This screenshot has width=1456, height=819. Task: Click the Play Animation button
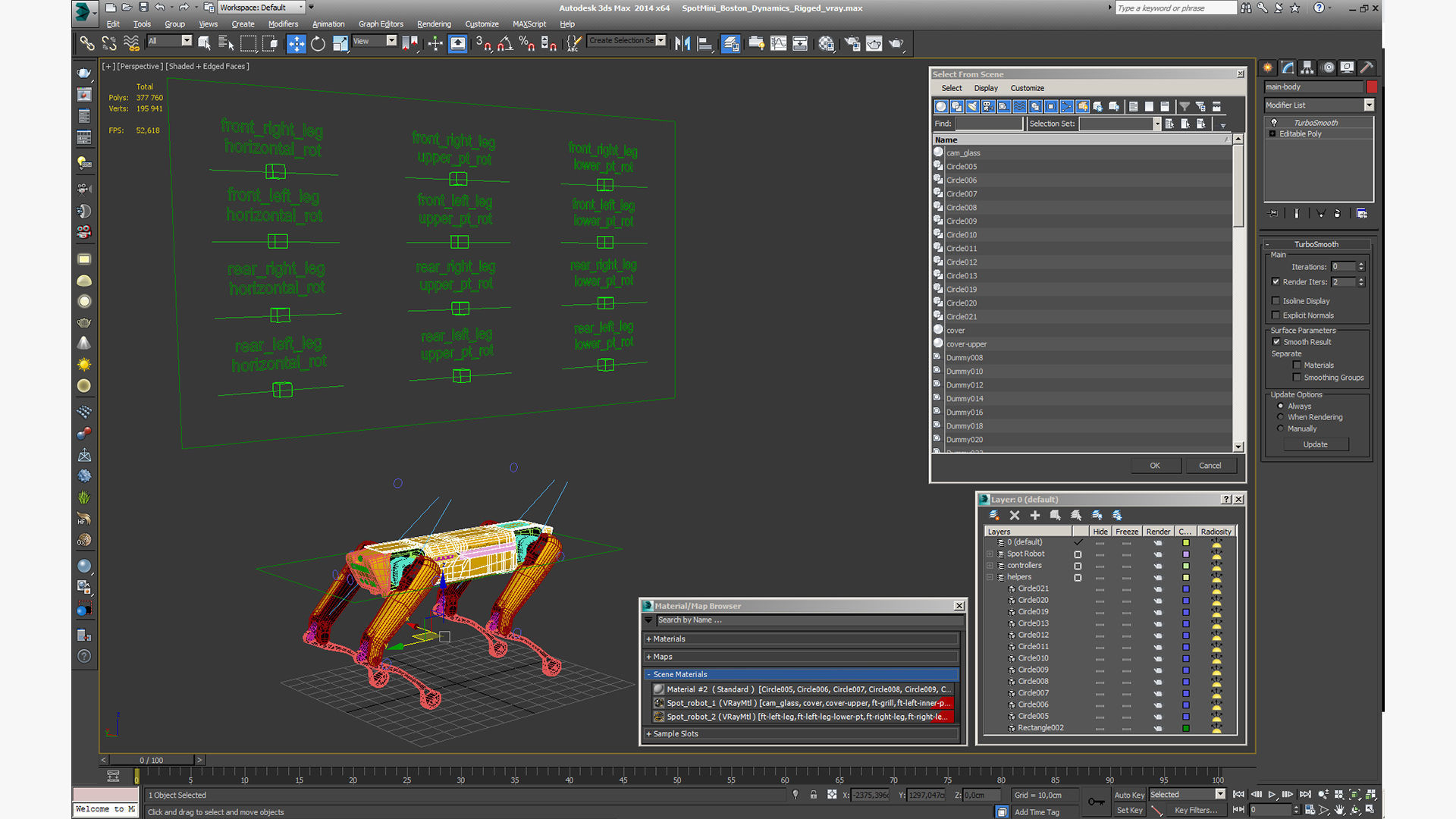point(1272,795)
